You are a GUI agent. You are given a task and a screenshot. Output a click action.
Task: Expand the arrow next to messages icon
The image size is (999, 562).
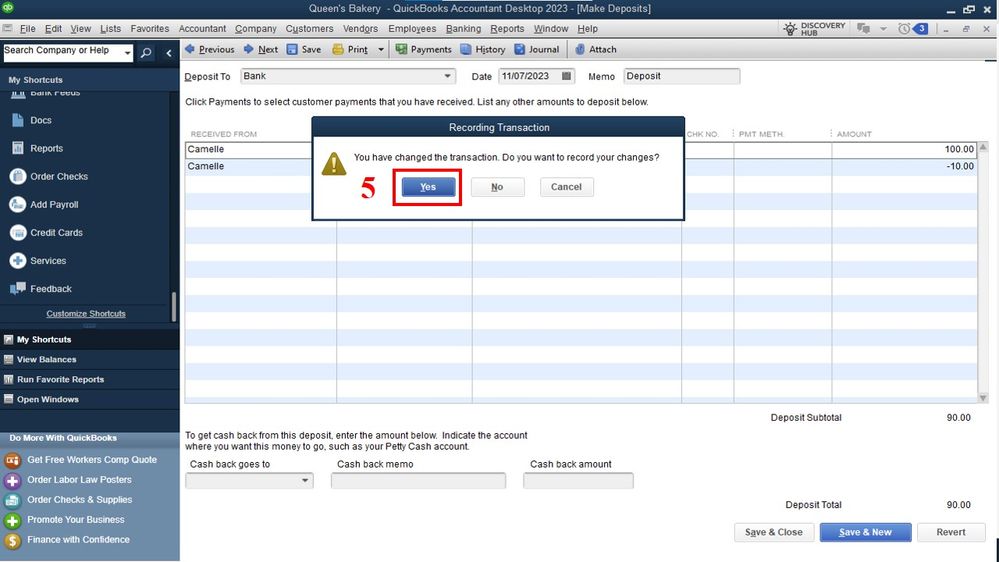(x=883, y=29)
